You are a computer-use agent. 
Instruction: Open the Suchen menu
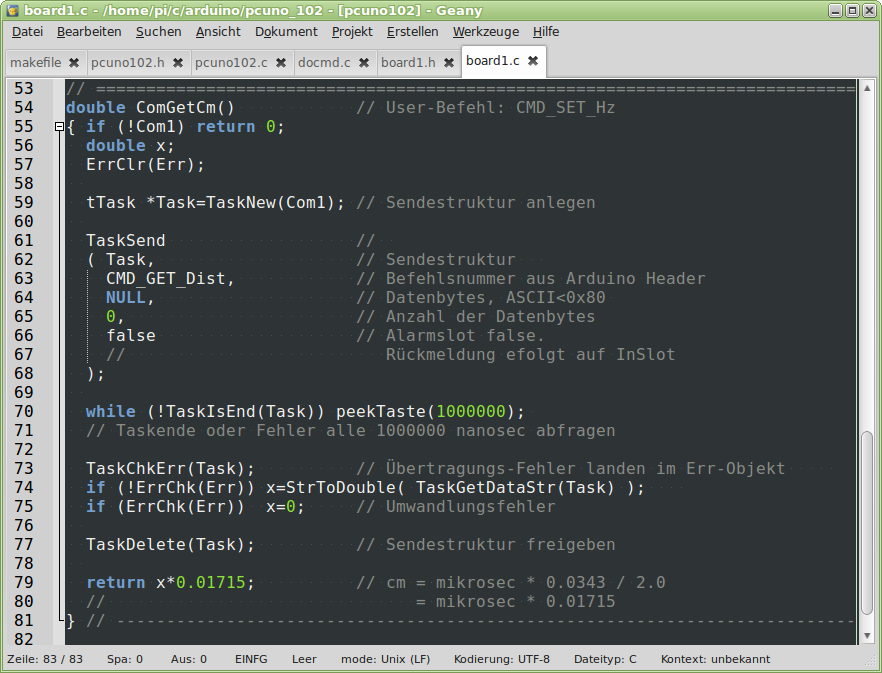[158, 31]
